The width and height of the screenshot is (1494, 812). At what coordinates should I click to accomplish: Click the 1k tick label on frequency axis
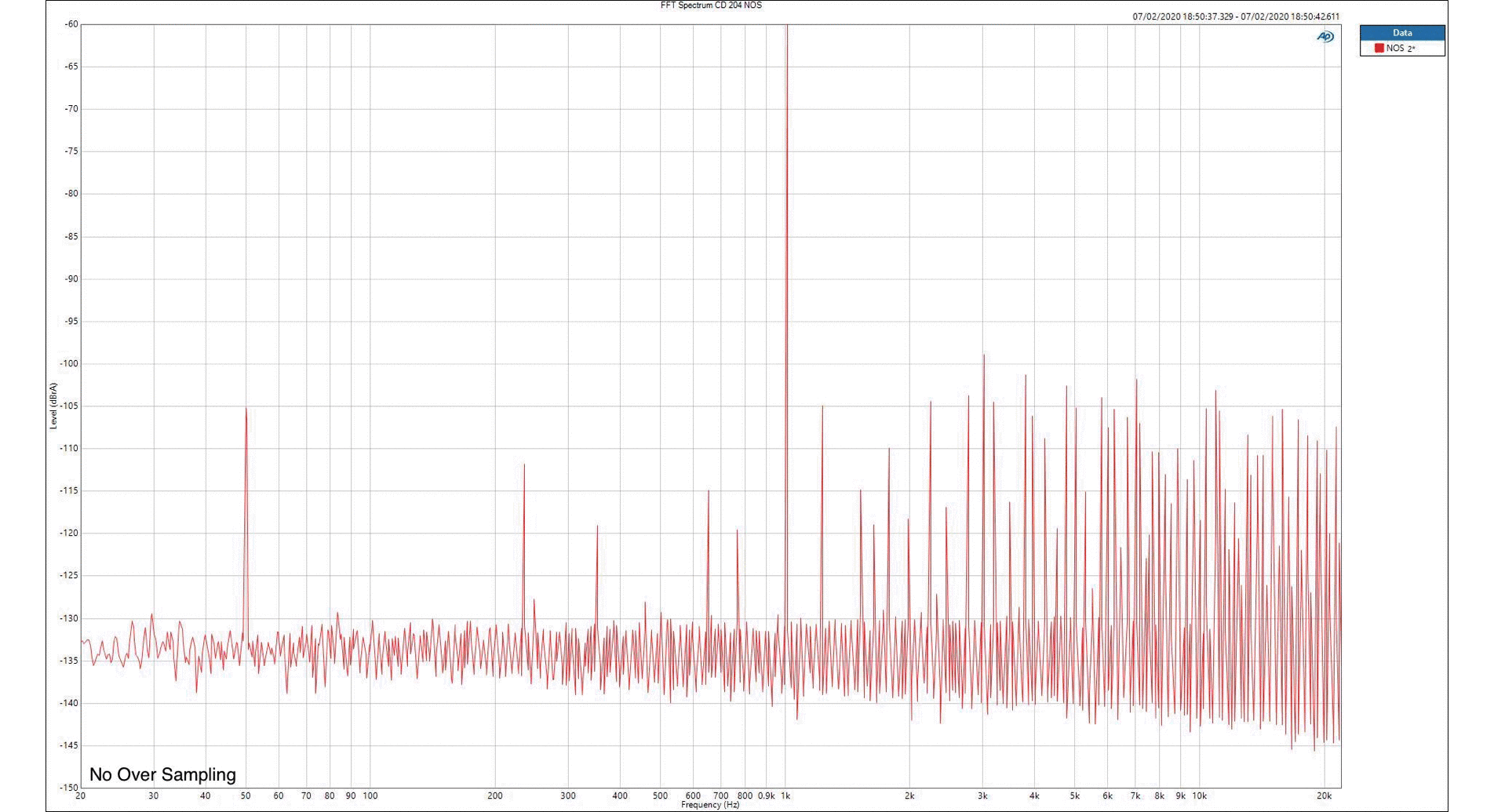(x=785, y=796)
